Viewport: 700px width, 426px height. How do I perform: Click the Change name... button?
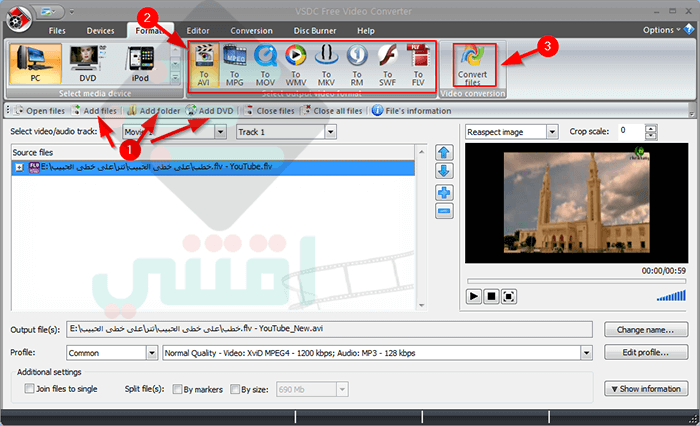click(646, 330)
